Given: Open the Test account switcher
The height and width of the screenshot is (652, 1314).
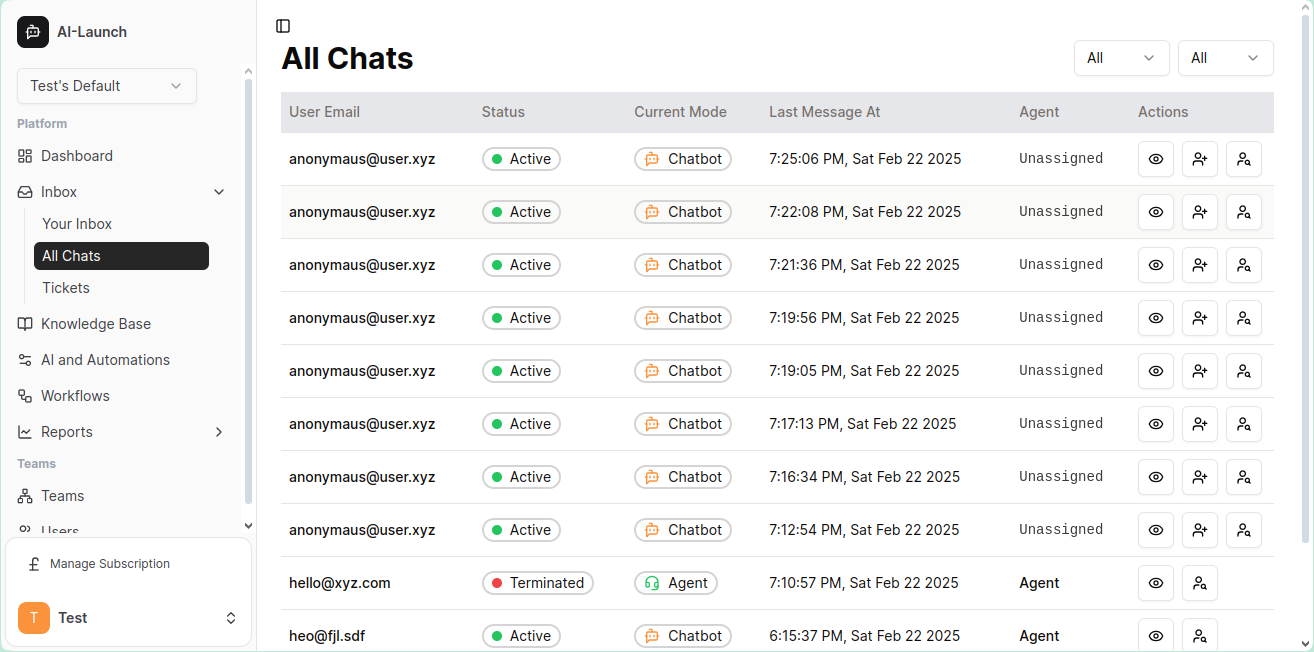Looking at the screenshot, I should point(128,618).
